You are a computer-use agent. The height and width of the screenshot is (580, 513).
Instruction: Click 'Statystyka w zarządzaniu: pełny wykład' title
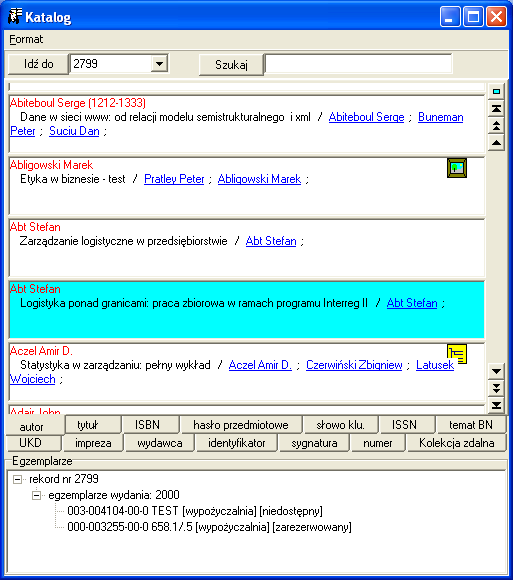(115, 365)
